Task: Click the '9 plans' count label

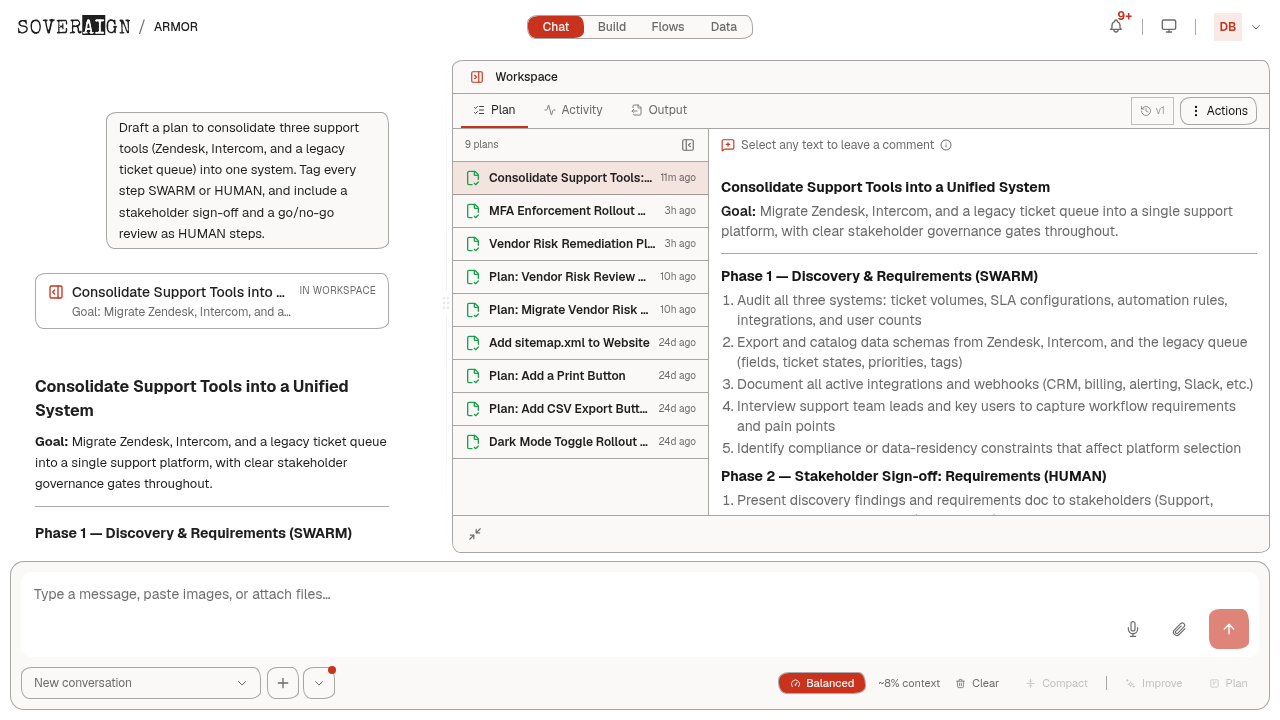Action: [x=481, y=145]
